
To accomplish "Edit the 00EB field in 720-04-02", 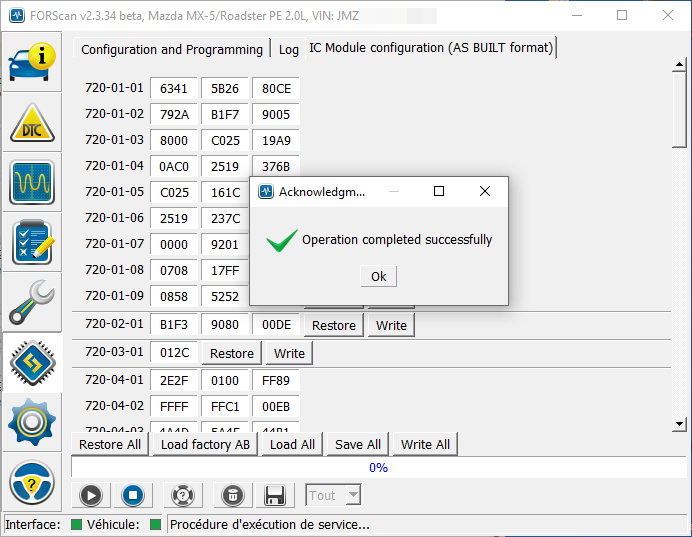I will click(276, 407).
